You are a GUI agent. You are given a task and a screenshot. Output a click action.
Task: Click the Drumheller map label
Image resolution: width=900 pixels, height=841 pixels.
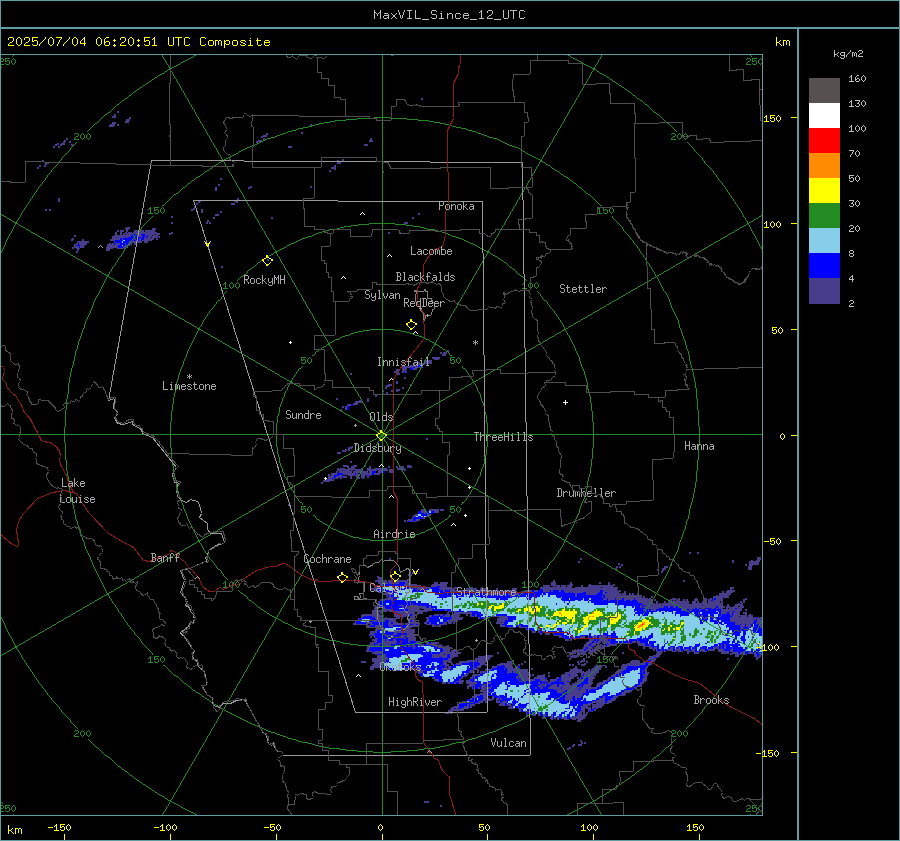pyautogui.click(x=586, y=493)
